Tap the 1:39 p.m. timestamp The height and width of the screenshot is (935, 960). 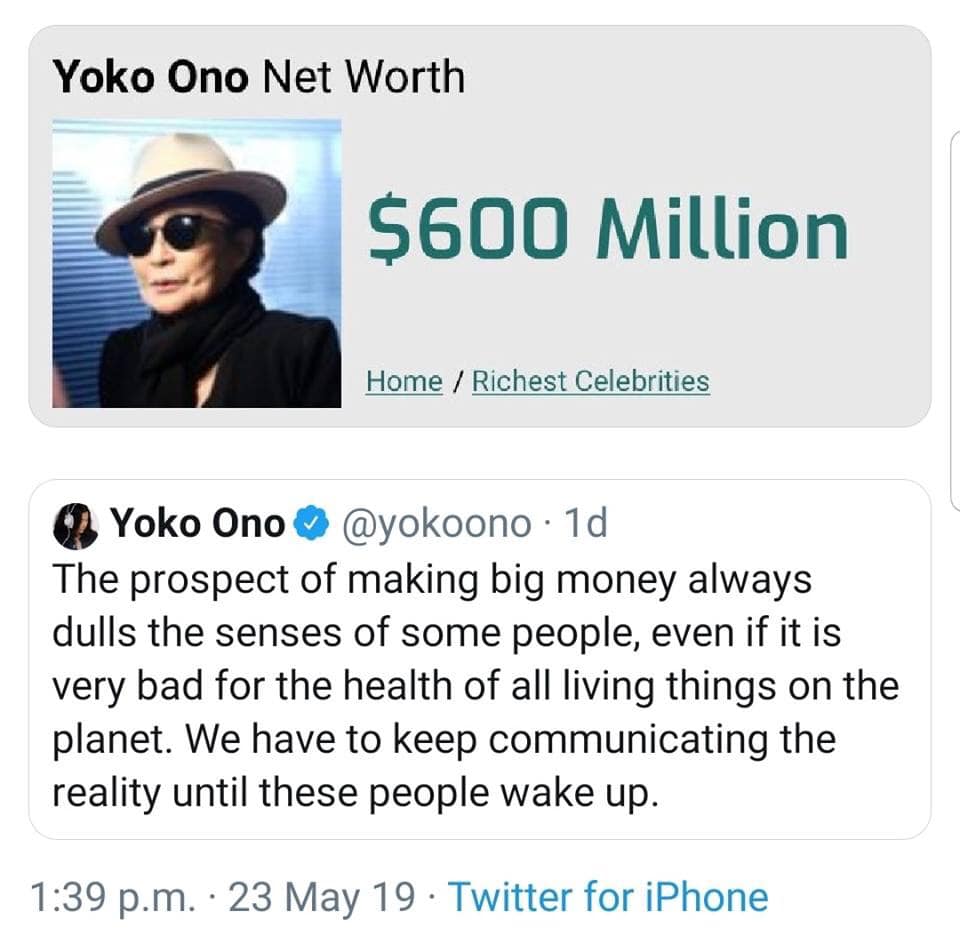pos(111,898)
